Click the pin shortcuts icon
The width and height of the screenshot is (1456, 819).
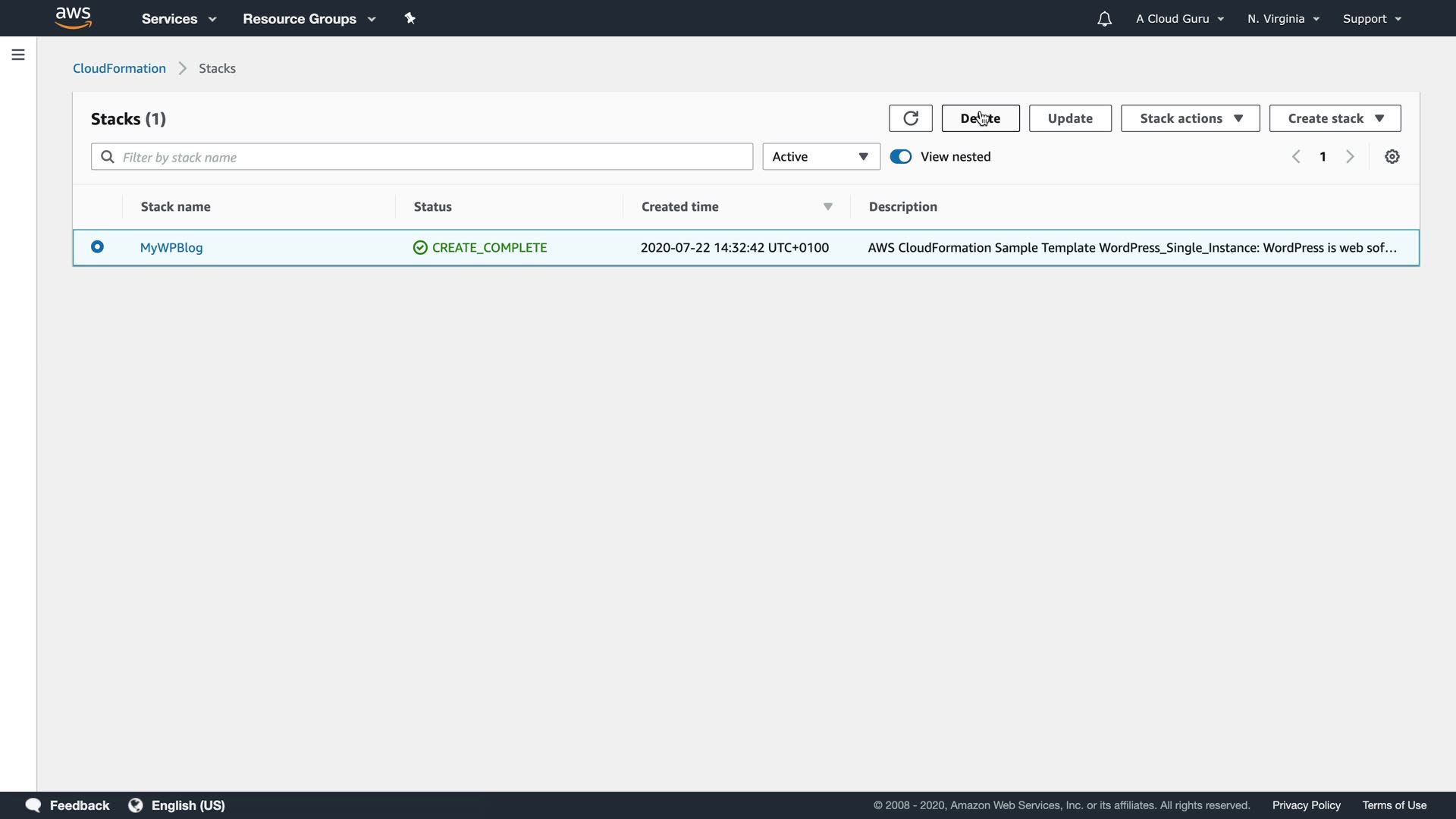tap(410, 18)
